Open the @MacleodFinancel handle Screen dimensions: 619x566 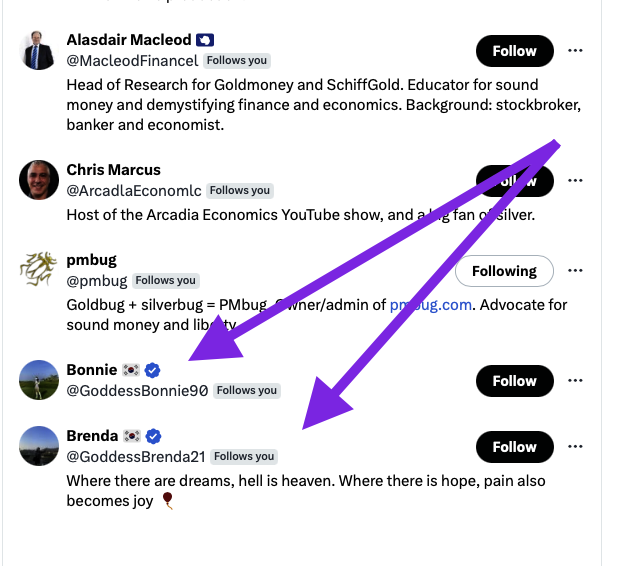coord(132,61)
